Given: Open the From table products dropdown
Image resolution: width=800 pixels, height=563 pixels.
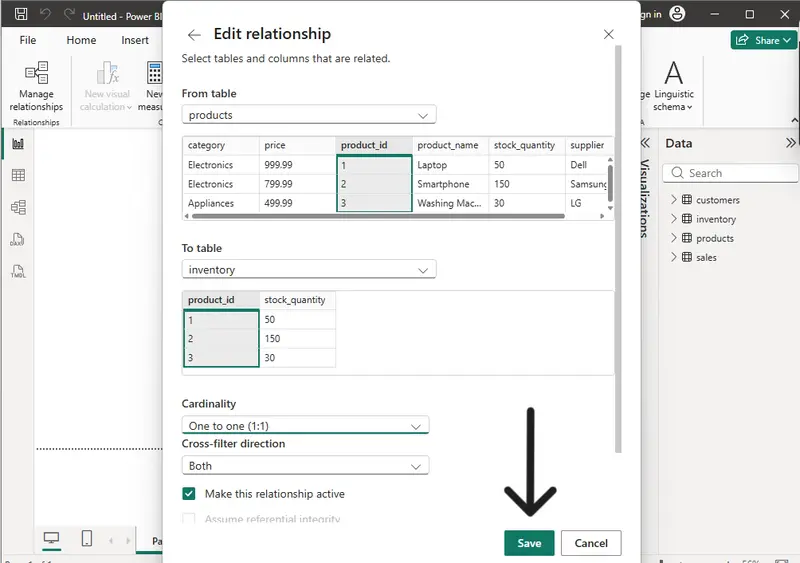Looking at the screenshot, I should [309, 115].
